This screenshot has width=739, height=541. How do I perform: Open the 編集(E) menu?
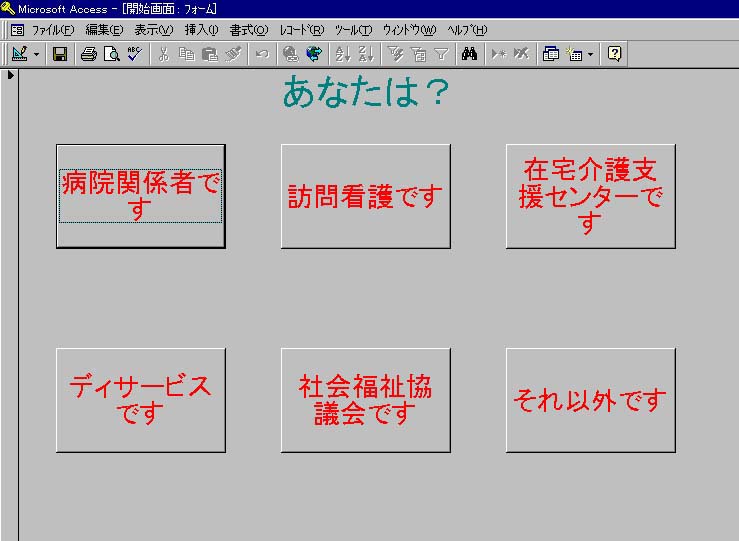104,30
